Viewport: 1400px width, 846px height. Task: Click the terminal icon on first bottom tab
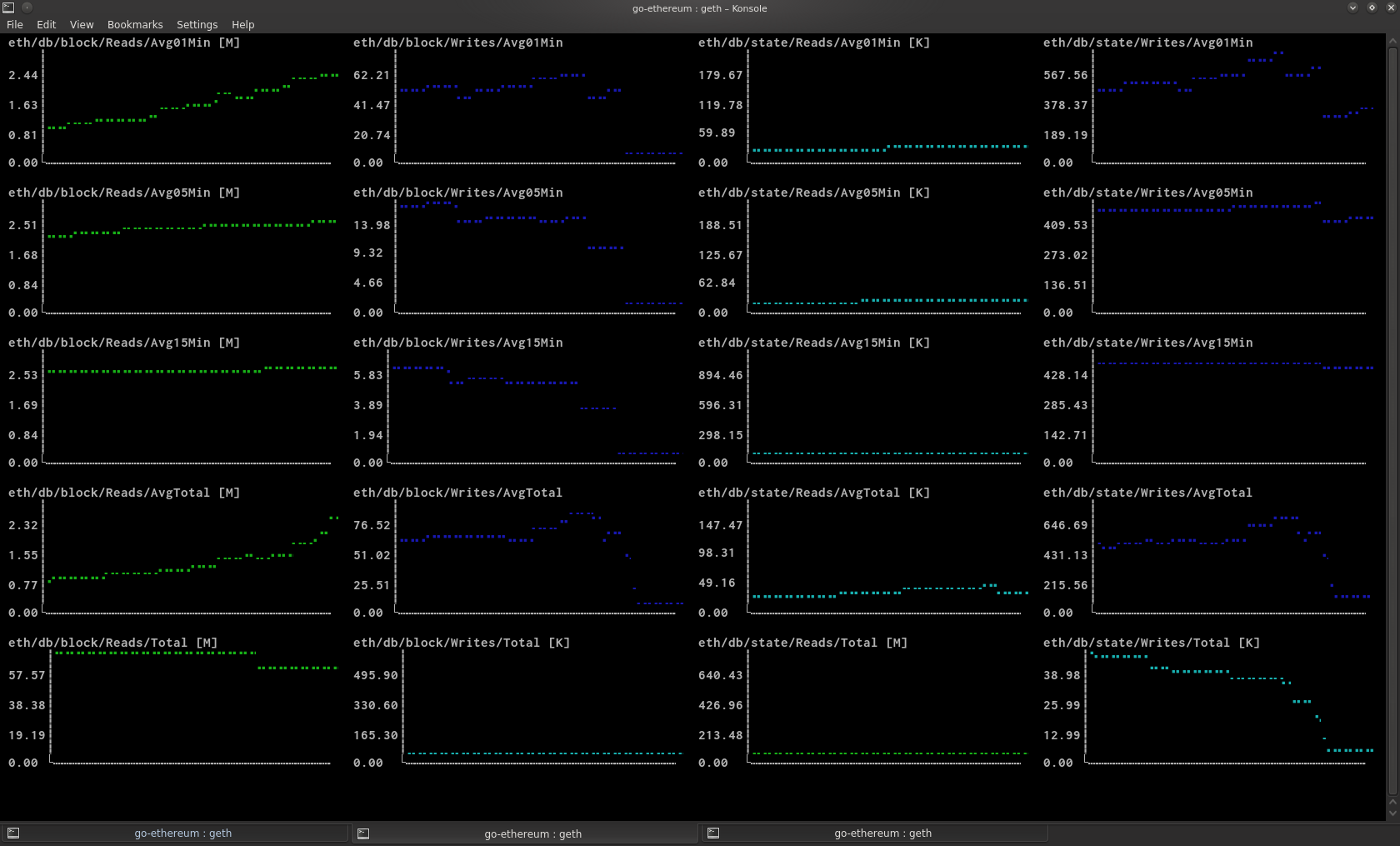pyautogui.click(x=13, y=833)
